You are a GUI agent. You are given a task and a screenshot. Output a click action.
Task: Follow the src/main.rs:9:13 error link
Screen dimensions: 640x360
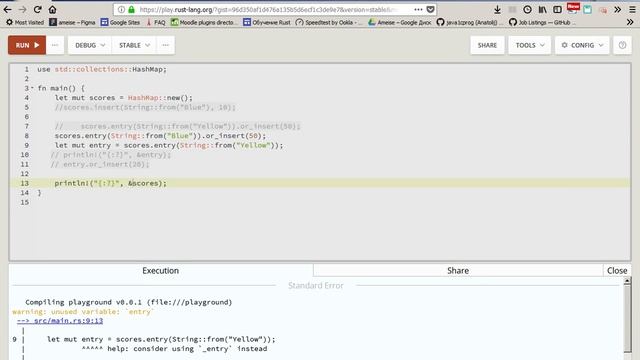[60, 321]
